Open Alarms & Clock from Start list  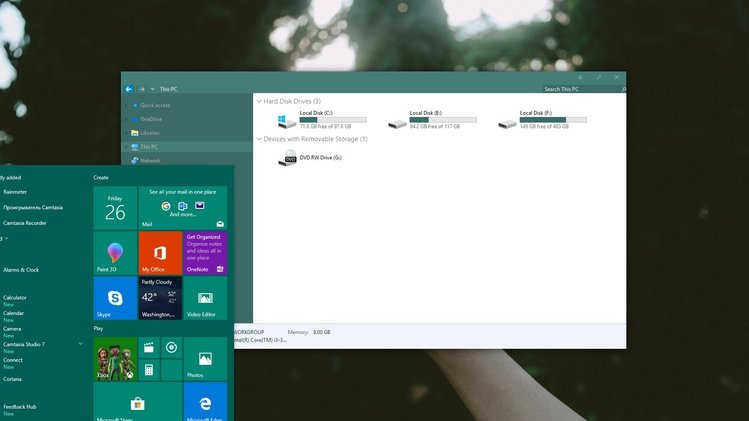21,270
